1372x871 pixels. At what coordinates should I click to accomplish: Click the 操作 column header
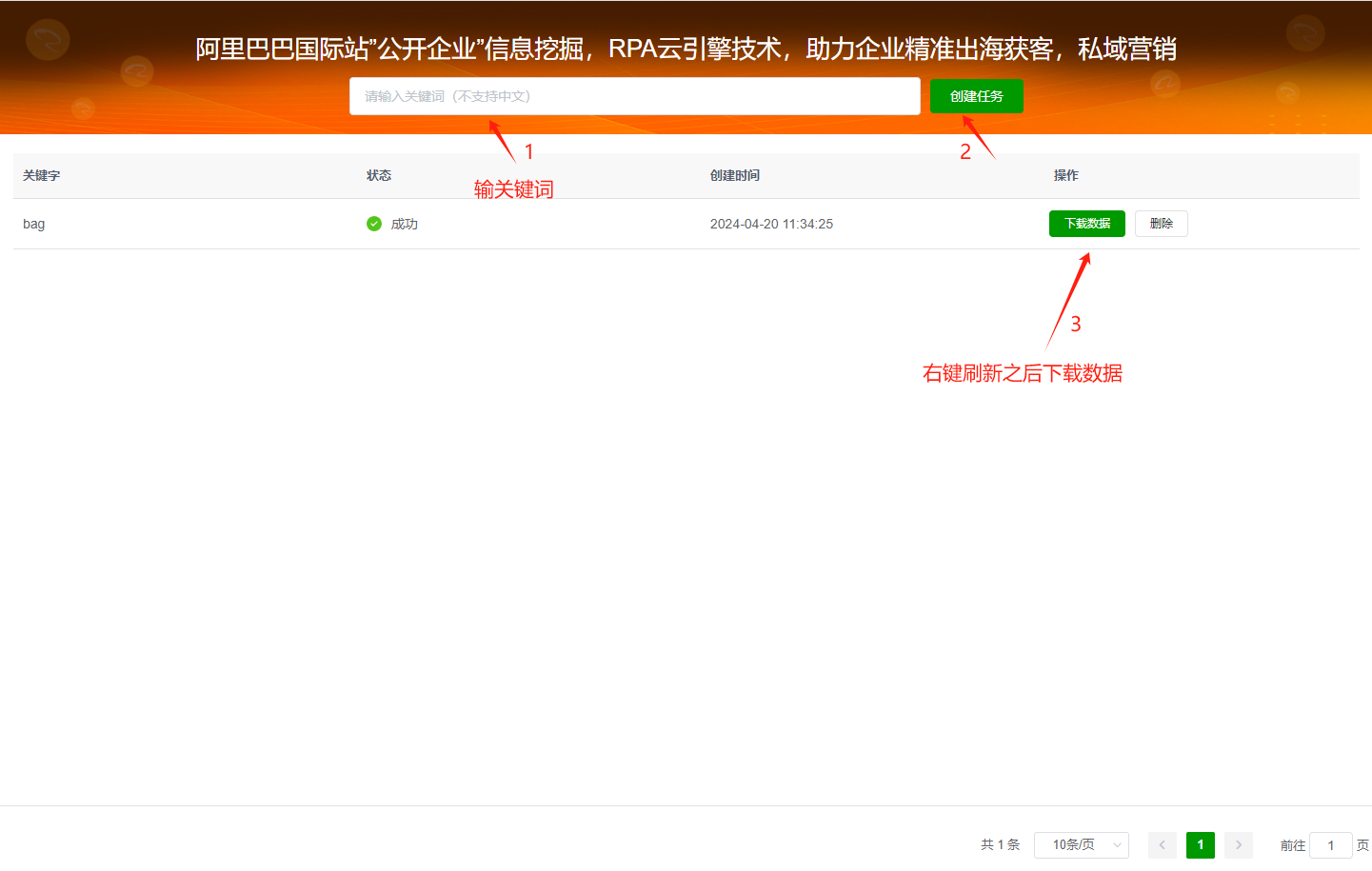1065,175
